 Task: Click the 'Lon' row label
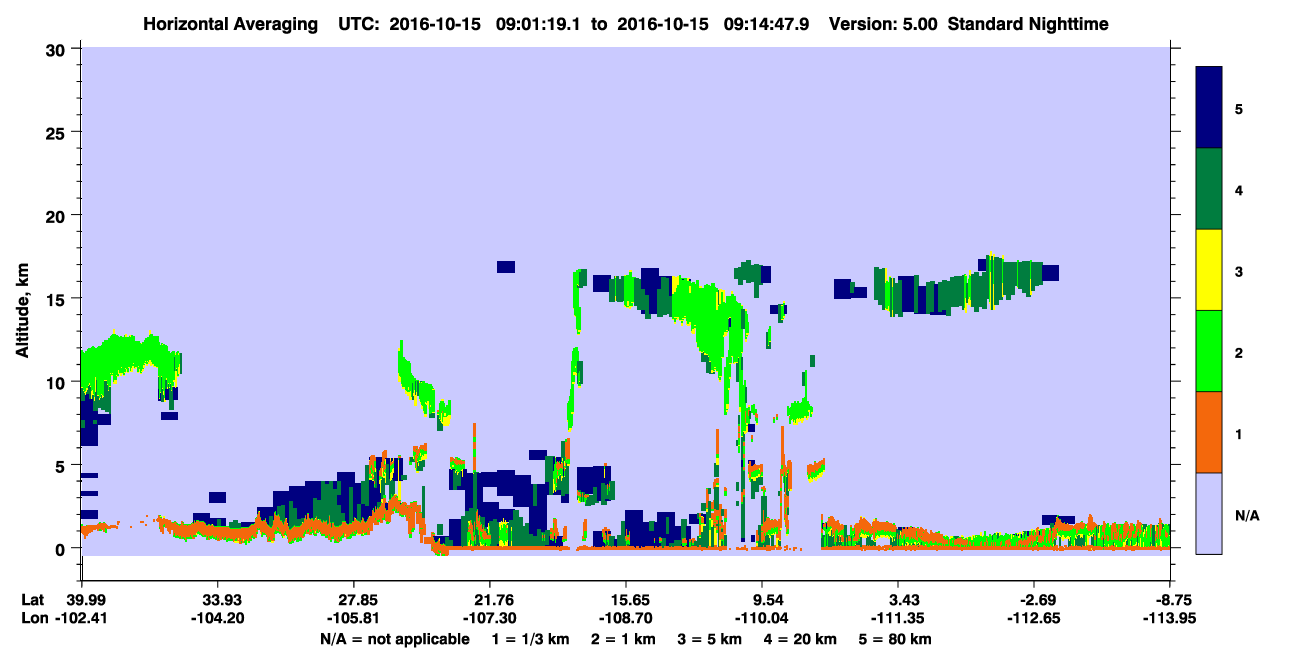[x=33, y=618]
